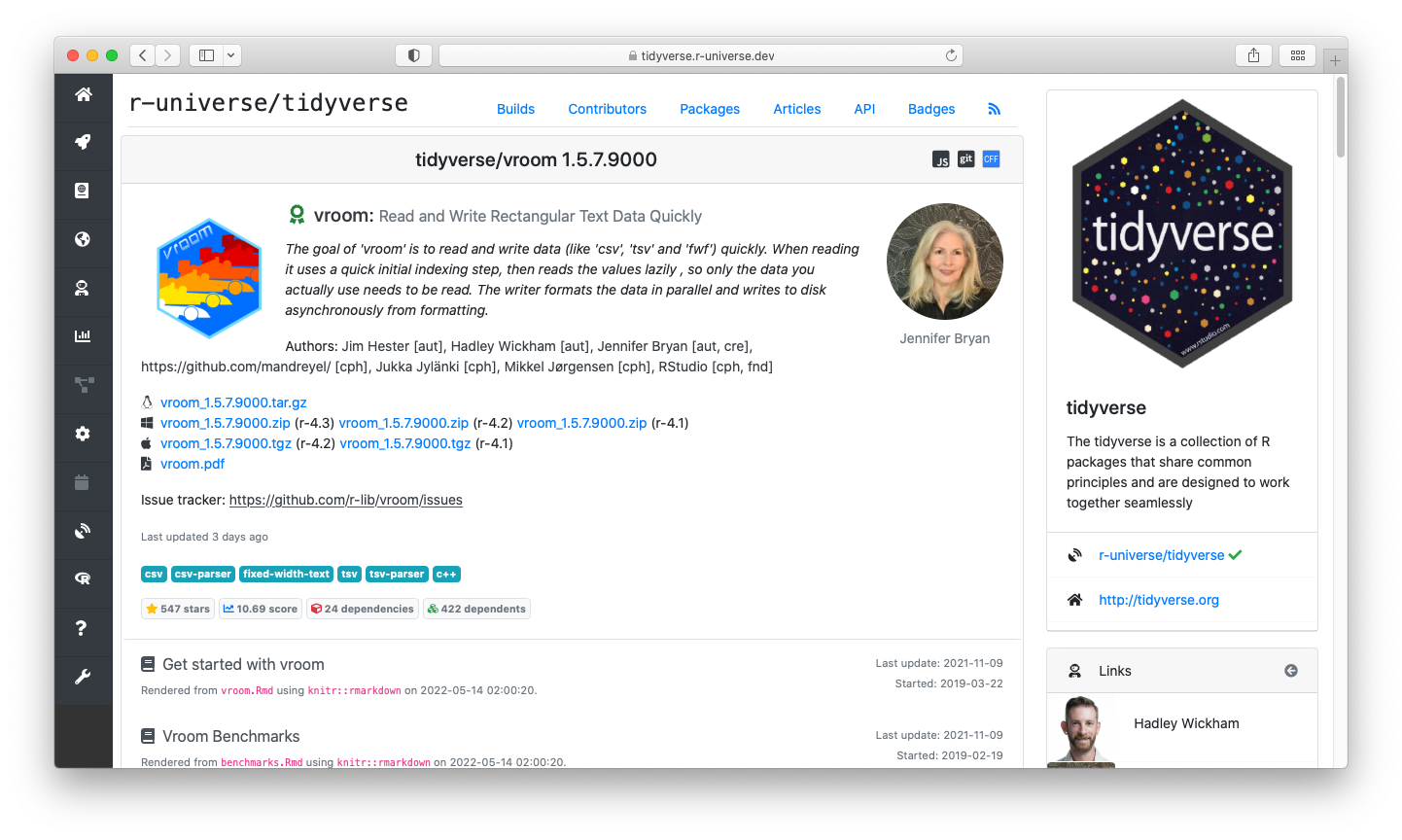Viewport: 1402px width, 840px height.
Task: Click the JS badge icon
Action: (940, 159)
